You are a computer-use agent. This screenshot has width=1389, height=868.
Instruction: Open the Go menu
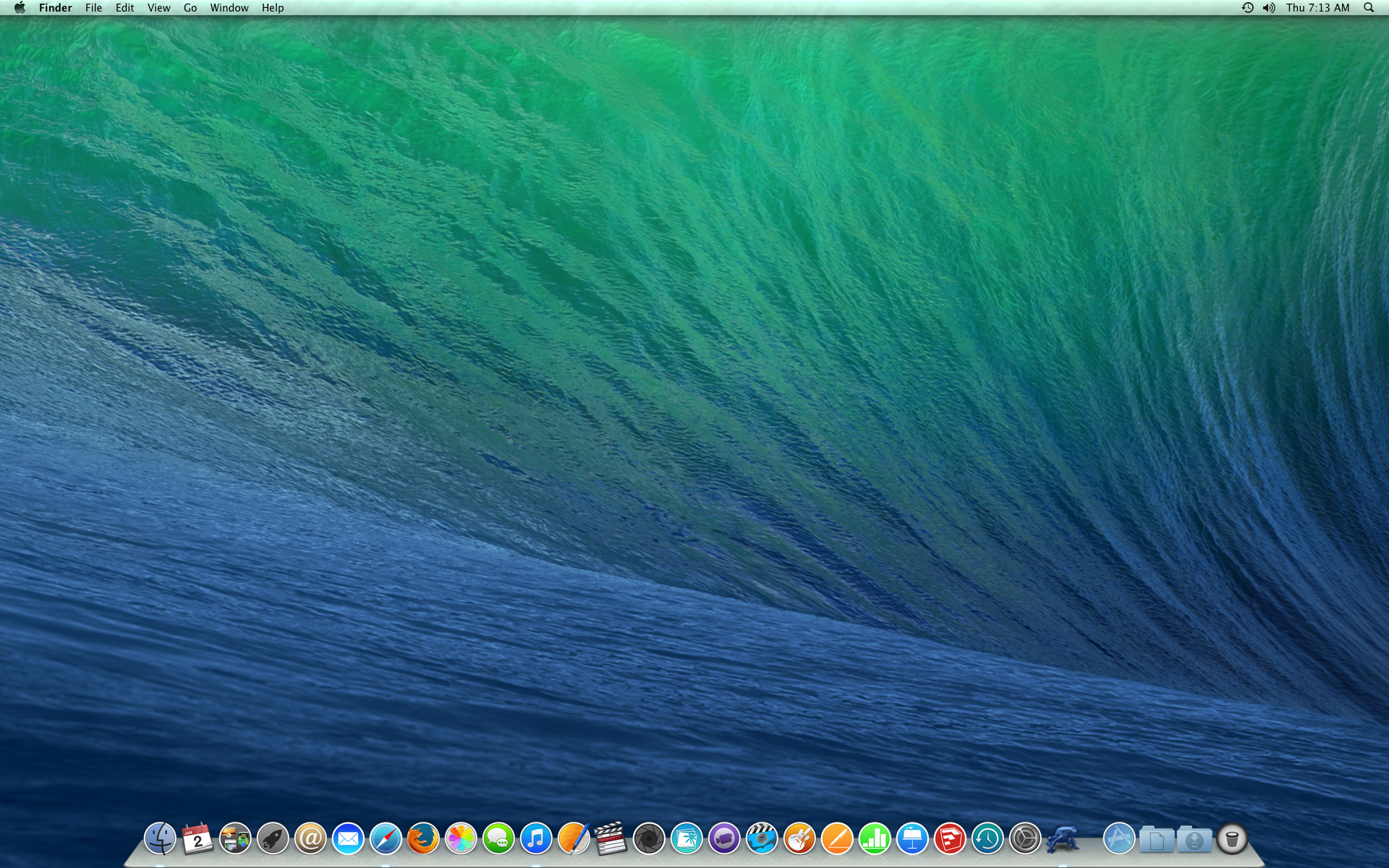click(190, 8)
